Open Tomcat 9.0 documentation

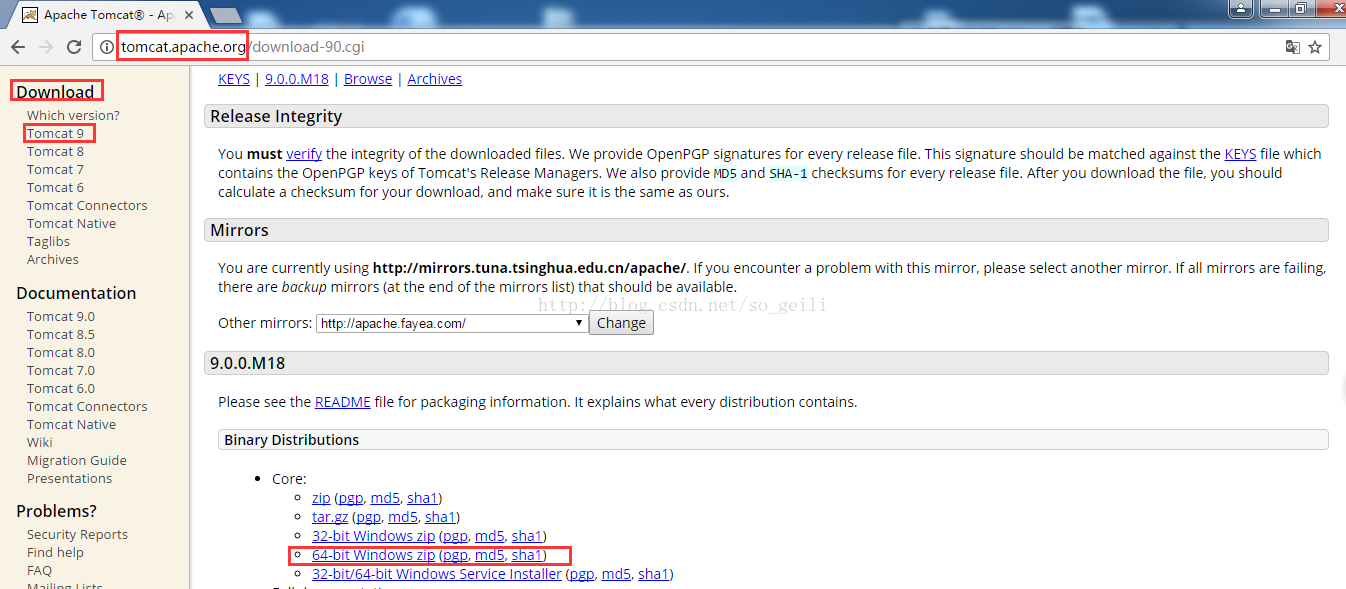[61, 317]
